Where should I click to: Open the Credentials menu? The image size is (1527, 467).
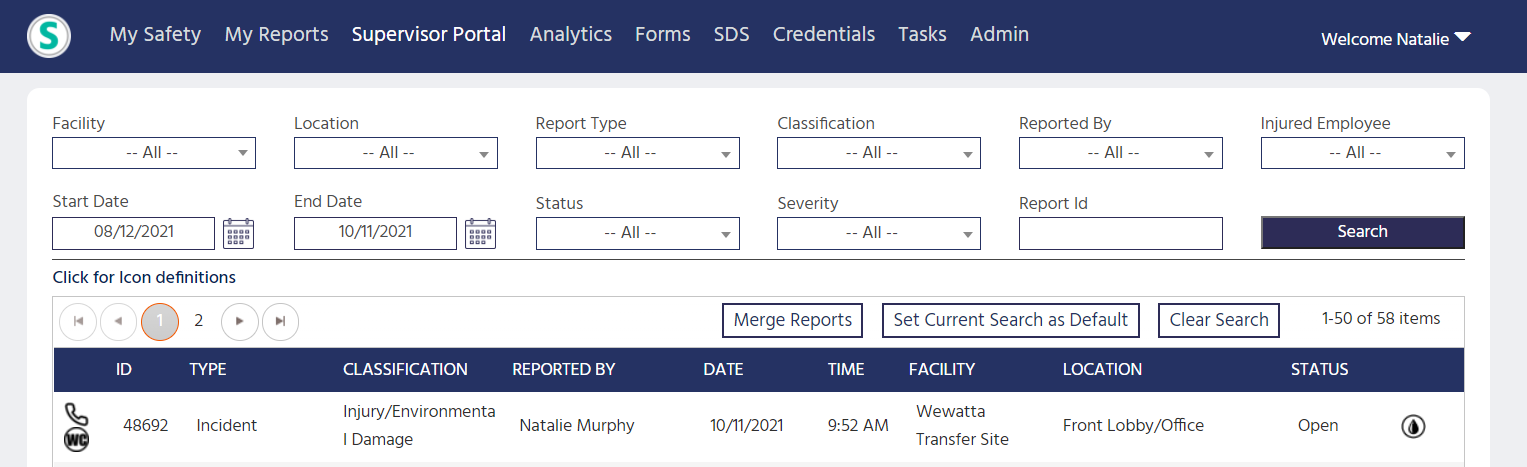click(824, 34)
